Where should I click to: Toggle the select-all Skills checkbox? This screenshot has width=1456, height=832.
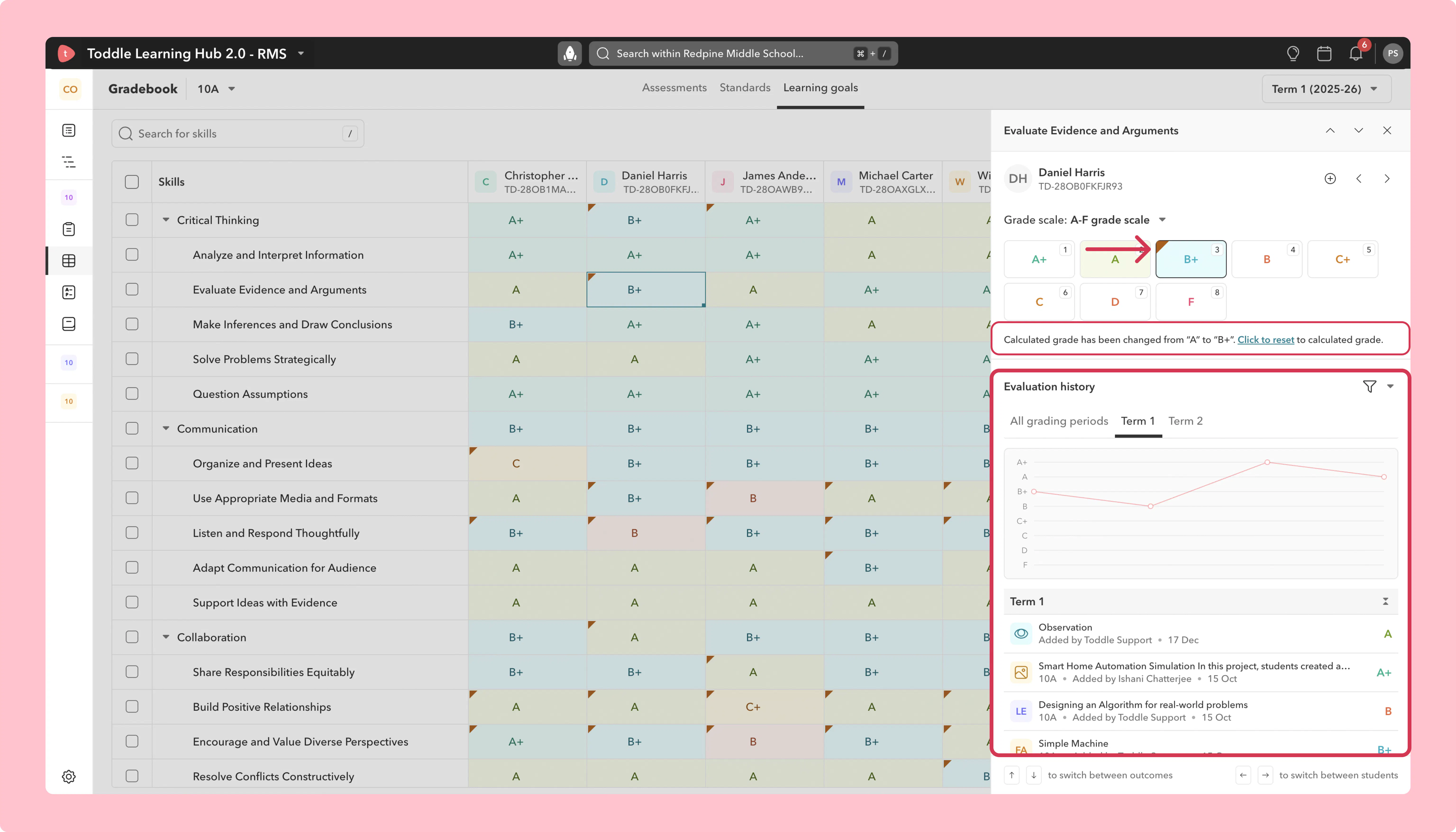(x=132, y=182)
